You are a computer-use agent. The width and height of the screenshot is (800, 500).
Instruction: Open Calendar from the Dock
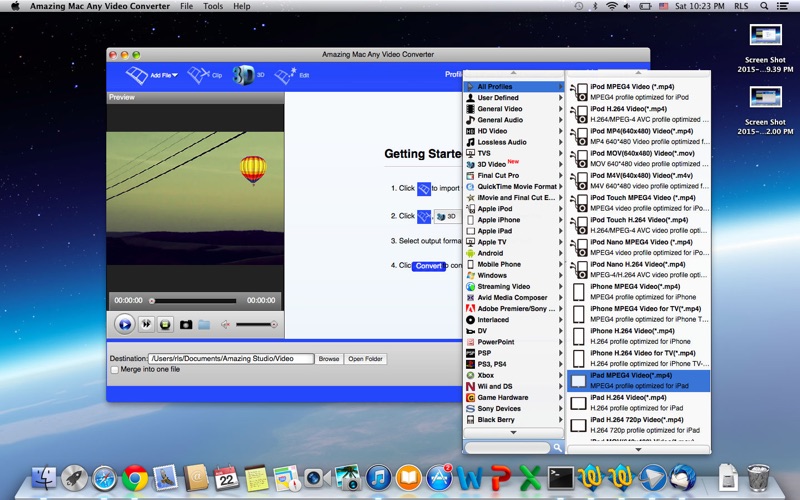tap(226, 479)
